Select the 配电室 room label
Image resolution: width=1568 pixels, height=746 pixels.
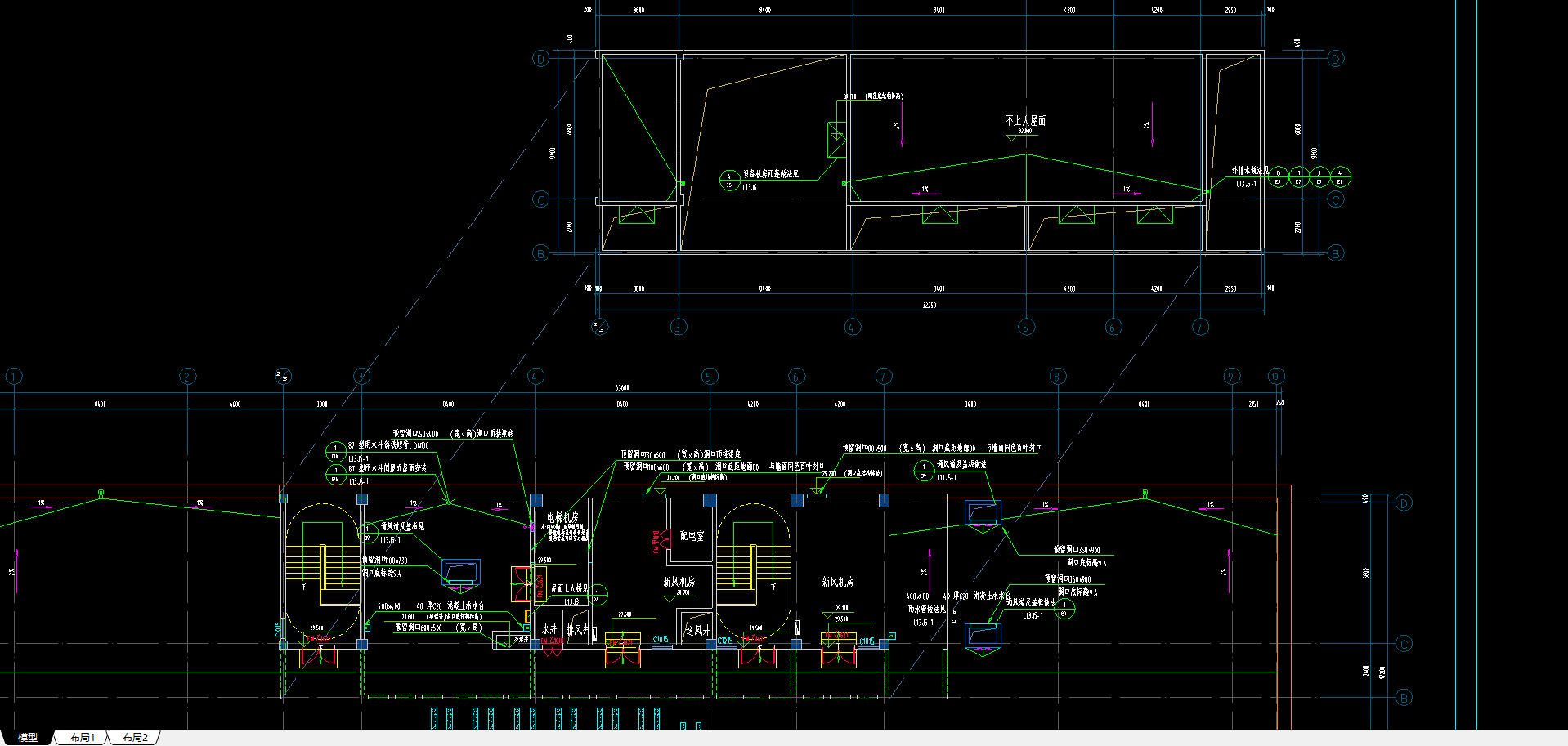pos(692,536)
